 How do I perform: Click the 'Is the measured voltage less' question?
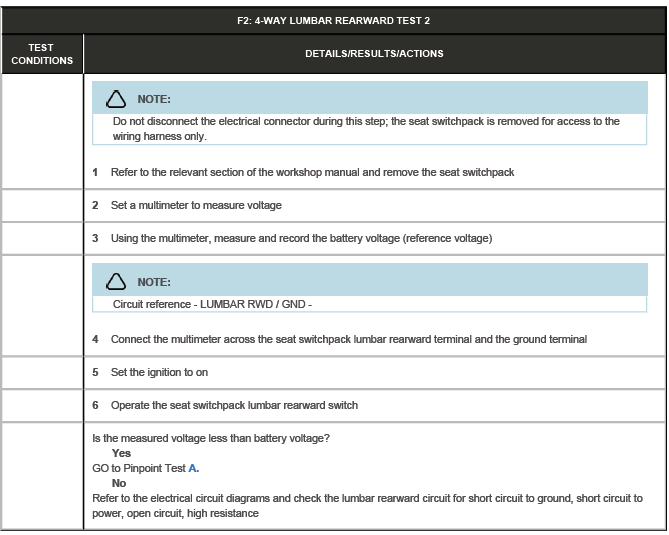pos(214,438)
